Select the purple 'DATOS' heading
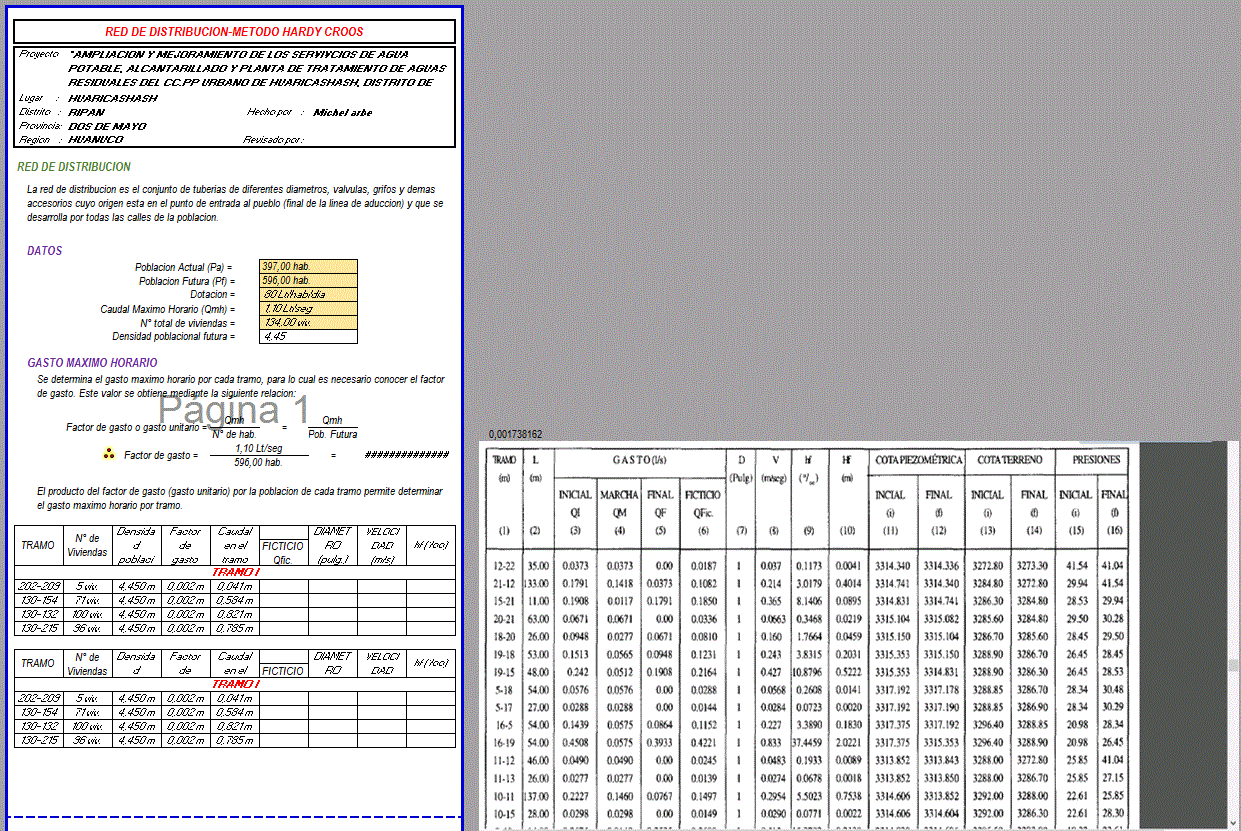Image resolution: width=1241 pixels, height=831 pixels. [x=45, y=251]
